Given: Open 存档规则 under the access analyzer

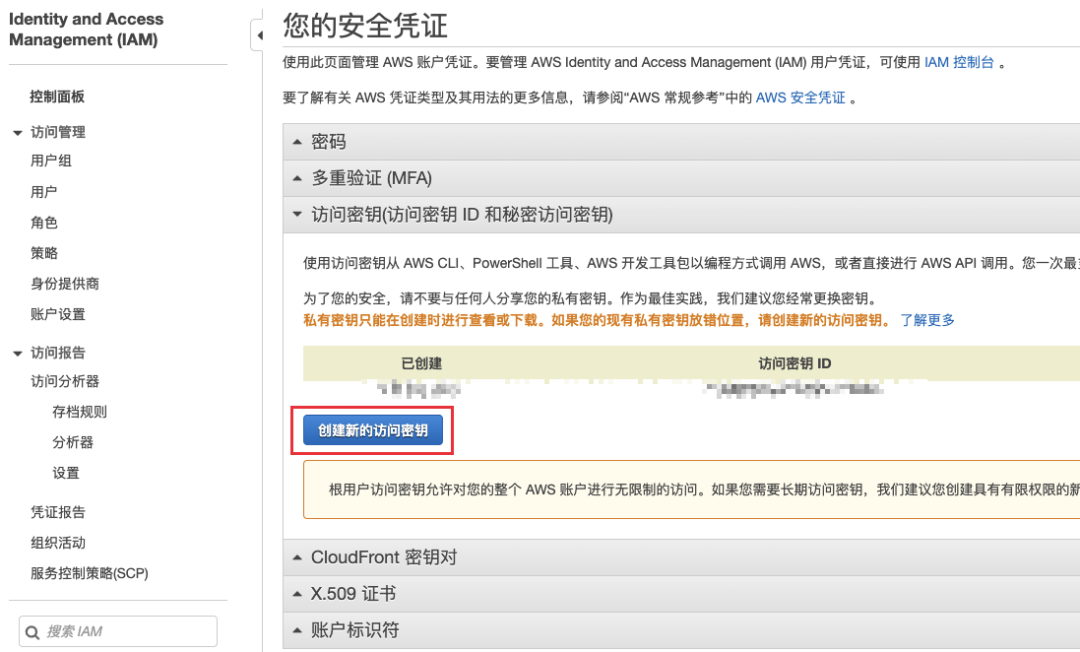Looking at the screenshot, I should (80, 412).
